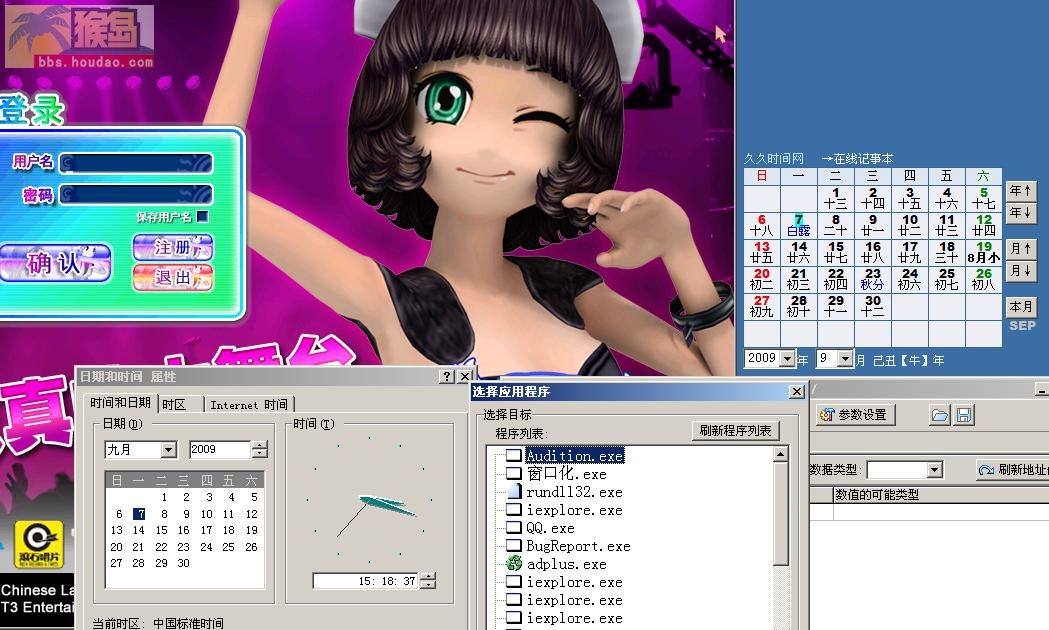The height and width of the screenshot is (630, 1049).
Task: Click the 注册 register button
Action: click(173, 247)
